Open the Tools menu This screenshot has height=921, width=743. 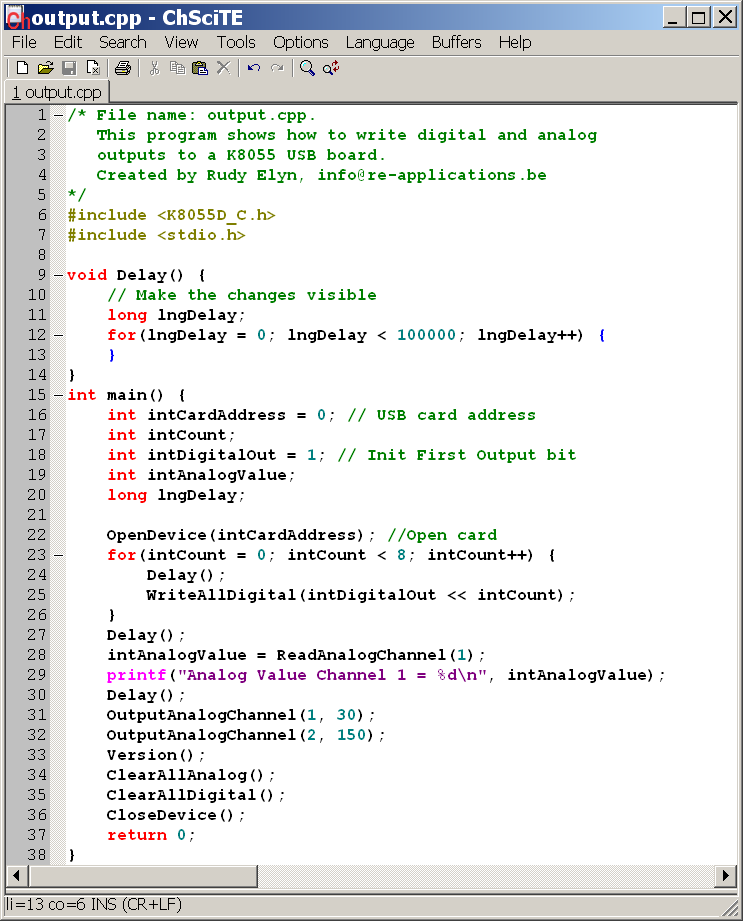pyautogui.click(x=236, y=42)
